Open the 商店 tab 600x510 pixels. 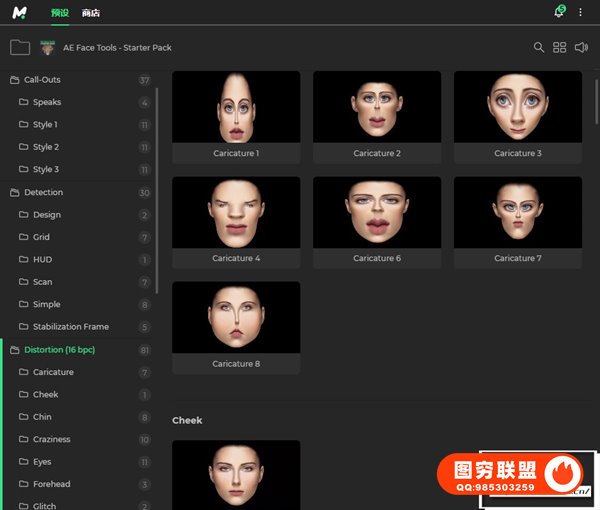[x=91, y=13]
